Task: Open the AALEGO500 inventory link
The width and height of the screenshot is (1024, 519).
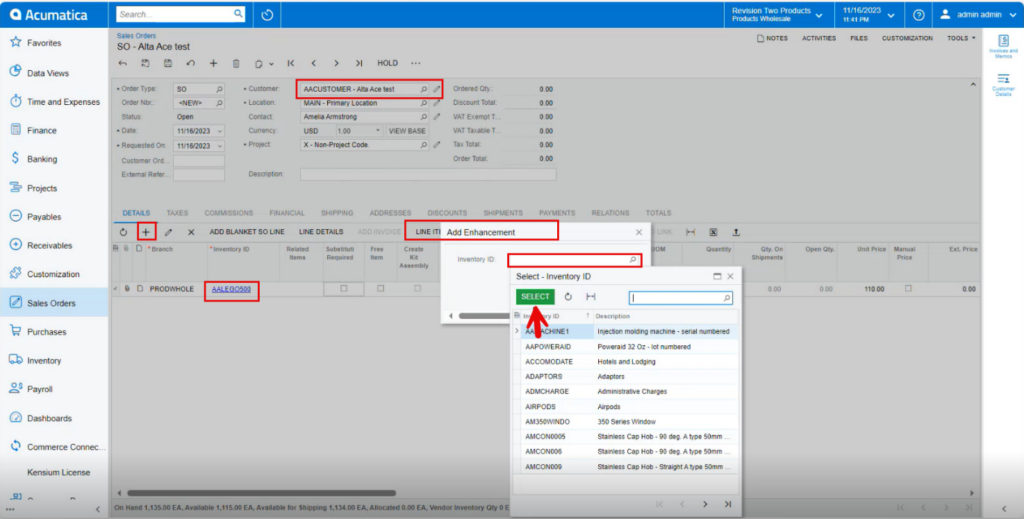Action: [231, 289]
